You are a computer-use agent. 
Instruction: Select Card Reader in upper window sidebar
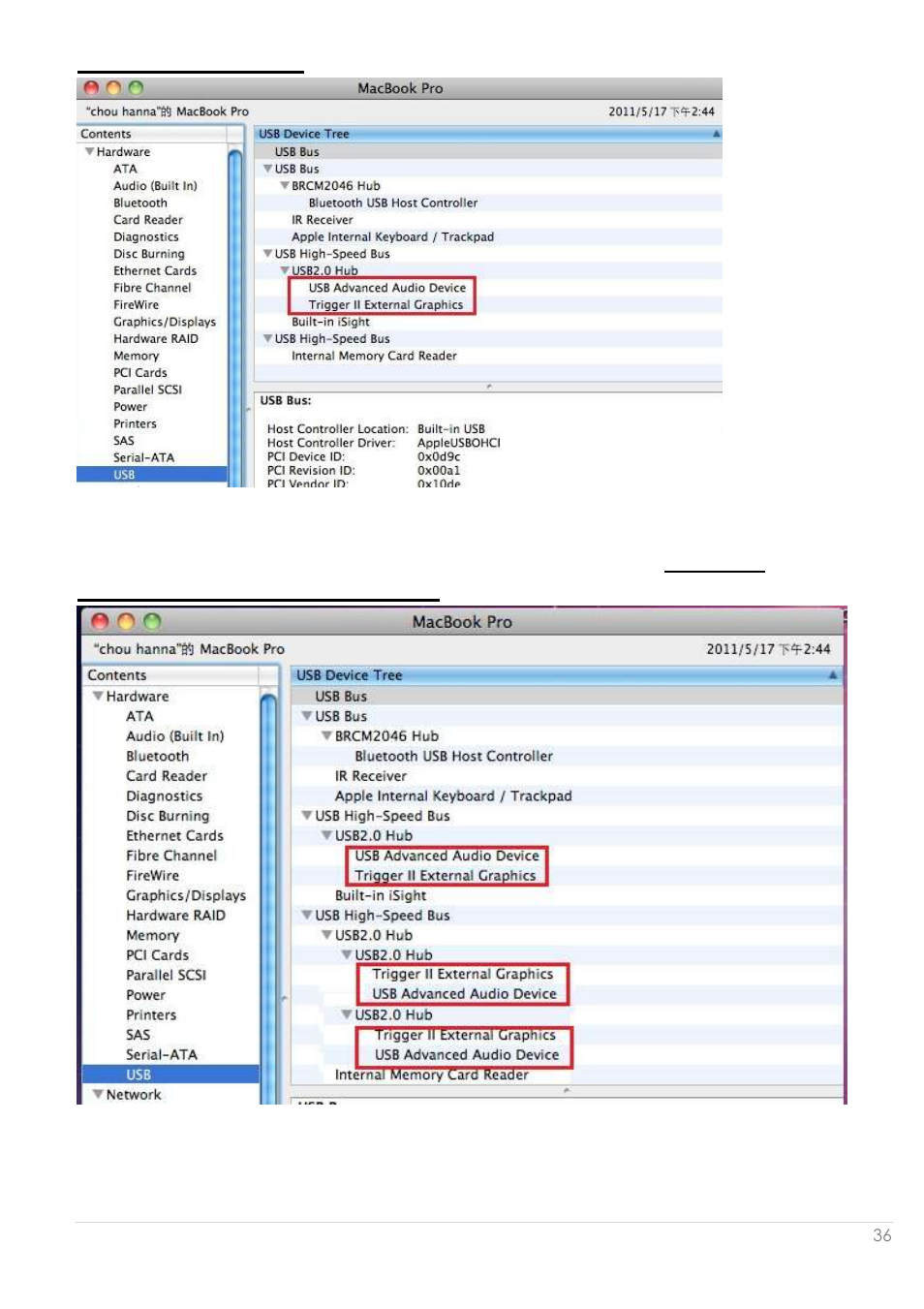[148, 220]
